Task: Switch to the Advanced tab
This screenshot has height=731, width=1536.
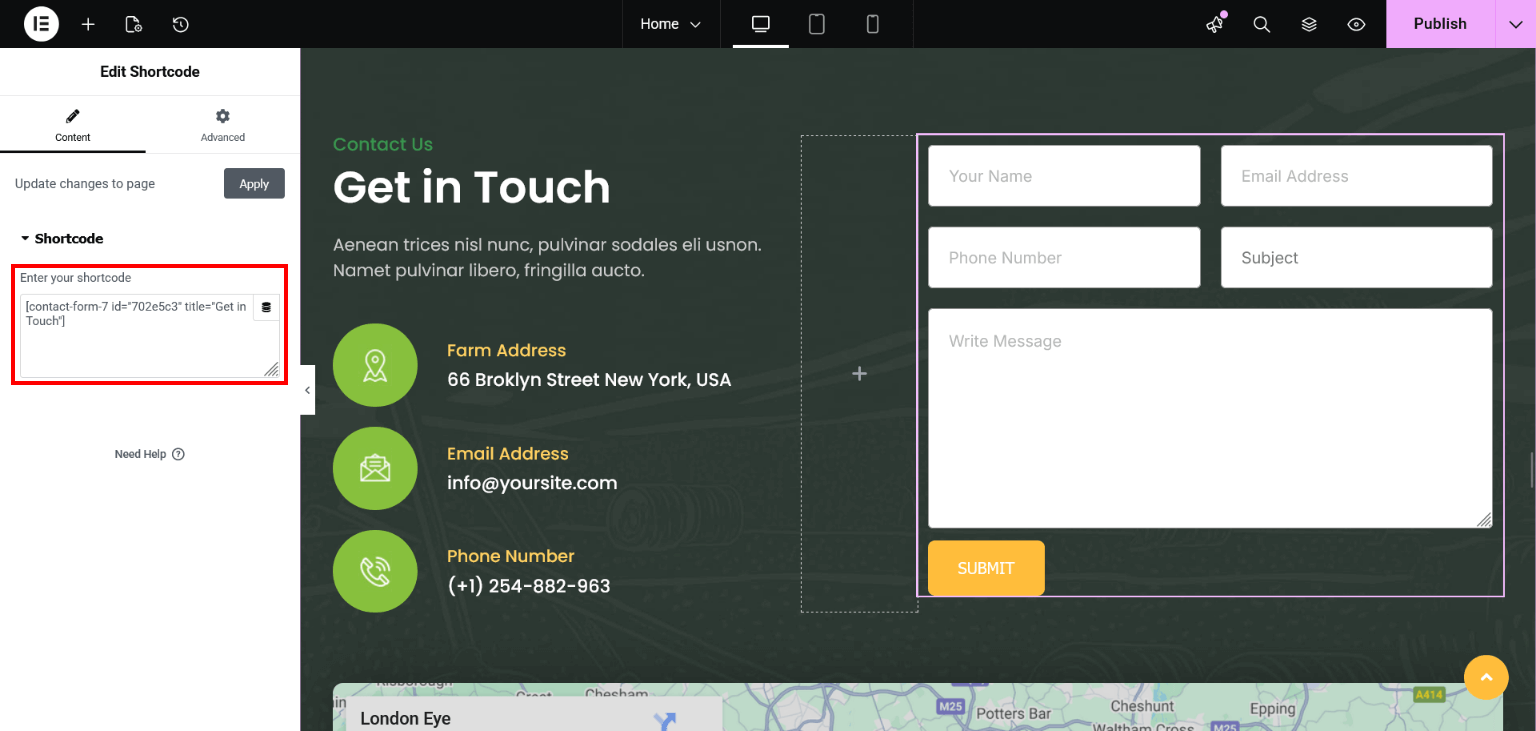Action: pos(222,125)
